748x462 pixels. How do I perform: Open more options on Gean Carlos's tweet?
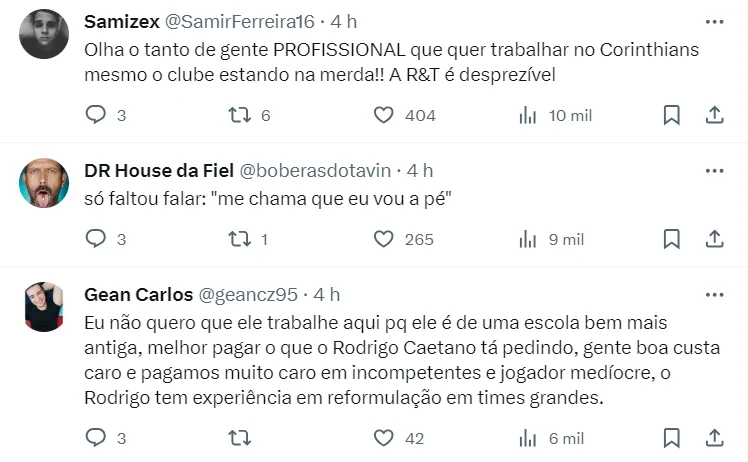pyautogui.click(x=714, y=294)
